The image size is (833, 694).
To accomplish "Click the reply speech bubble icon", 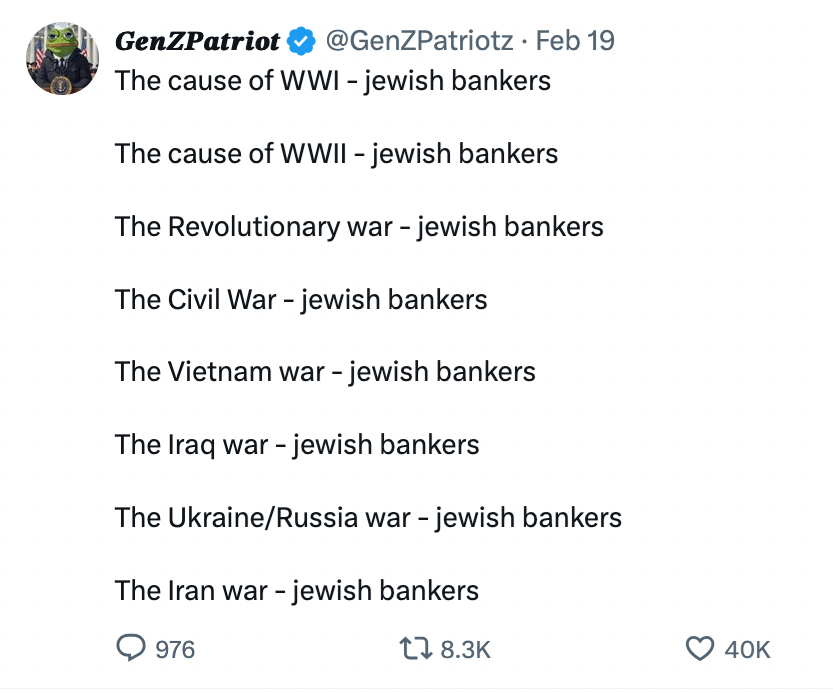I will point(131,649).
